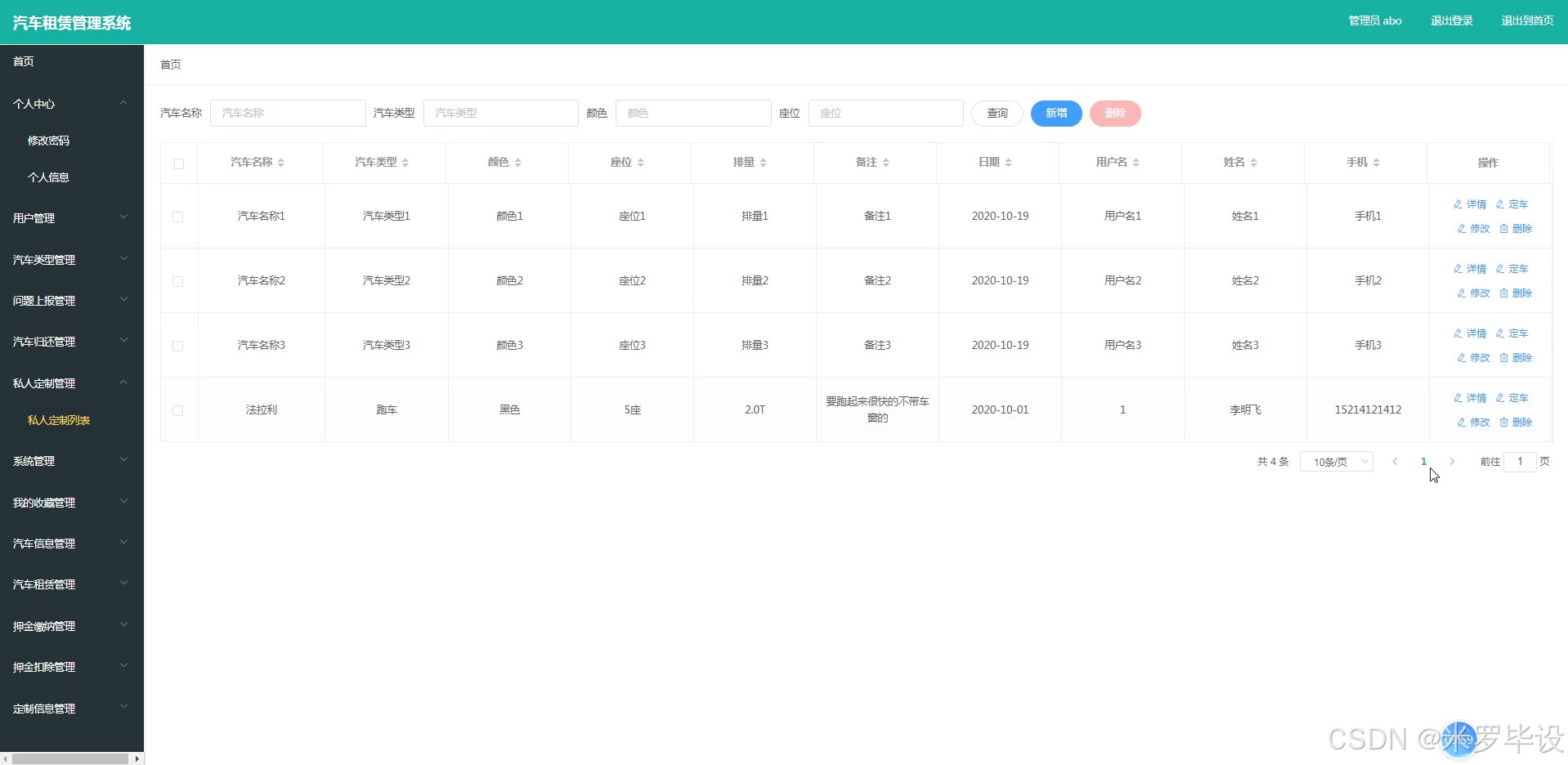Sort by 颜色 column arrows

(517, 163)
